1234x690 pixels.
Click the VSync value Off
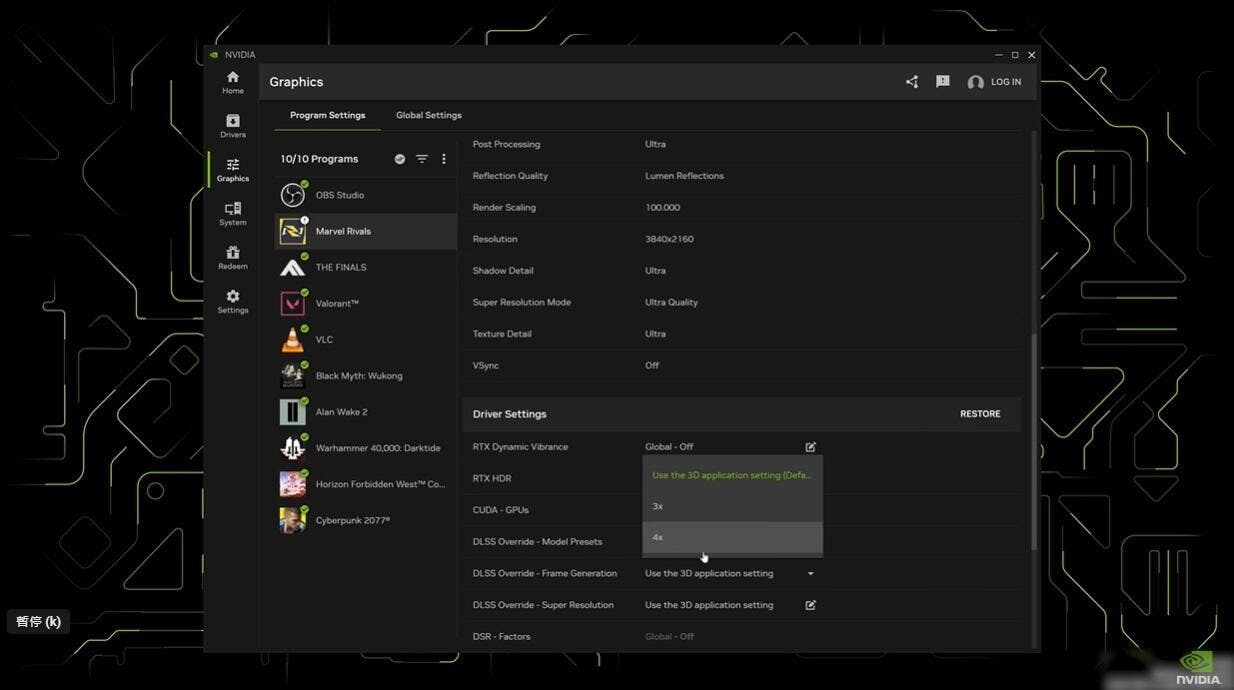(652, 366)
